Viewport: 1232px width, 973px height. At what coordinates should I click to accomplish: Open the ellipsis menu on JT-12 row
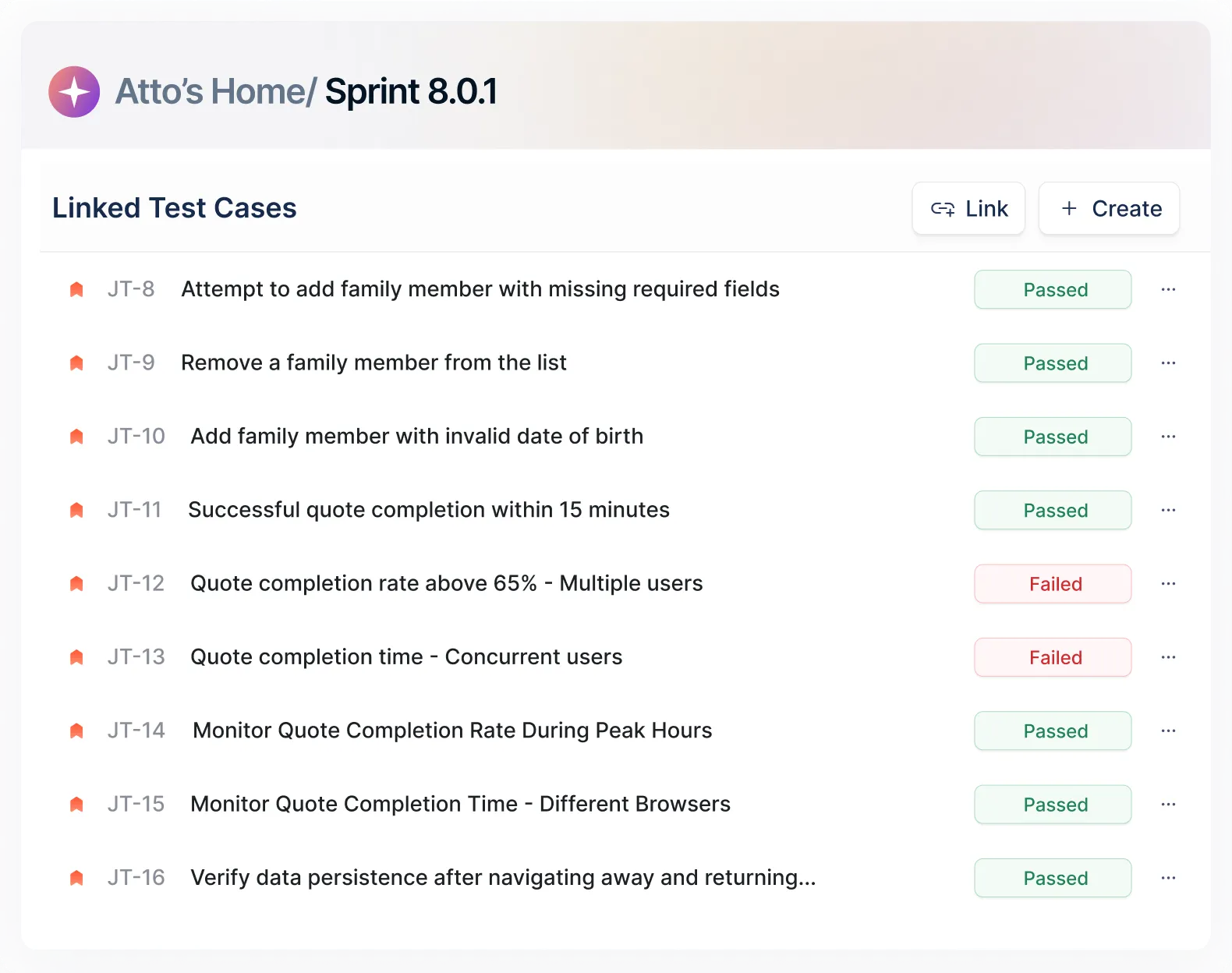(x=1168, y=584)
